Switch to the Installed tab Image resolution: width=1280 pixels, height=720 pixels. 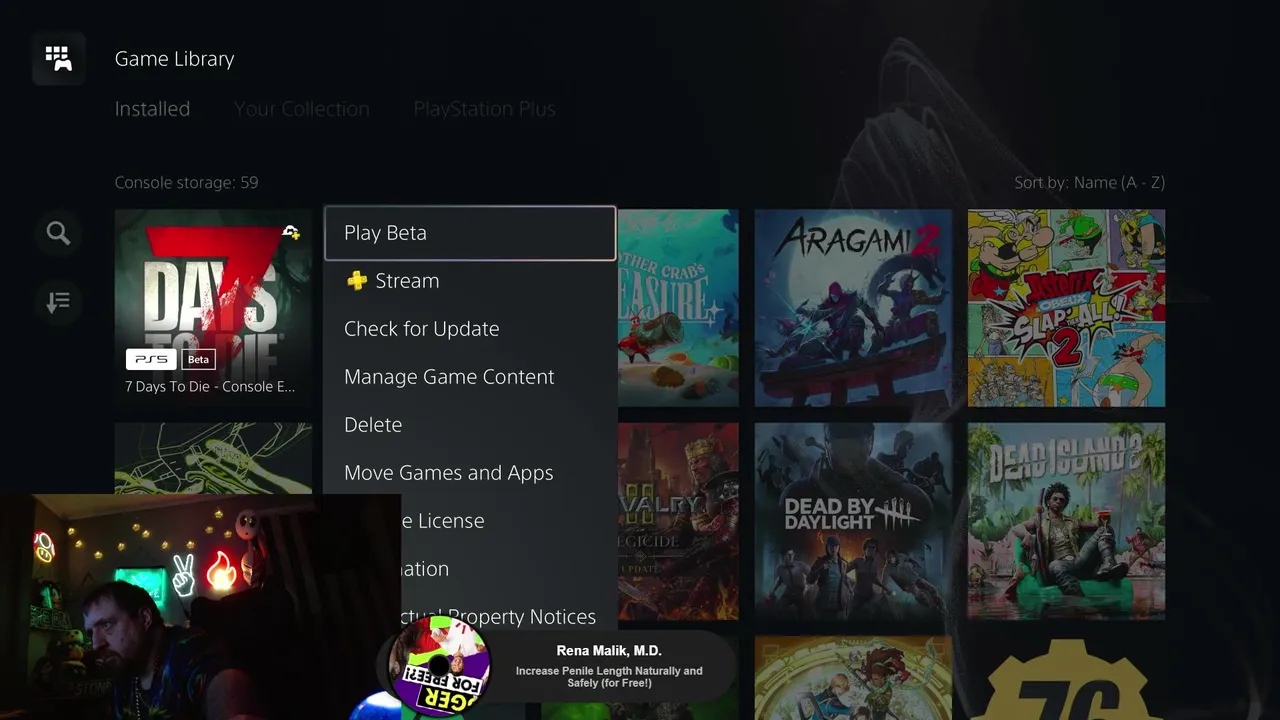pyautogui.click(x=152, y=109)
